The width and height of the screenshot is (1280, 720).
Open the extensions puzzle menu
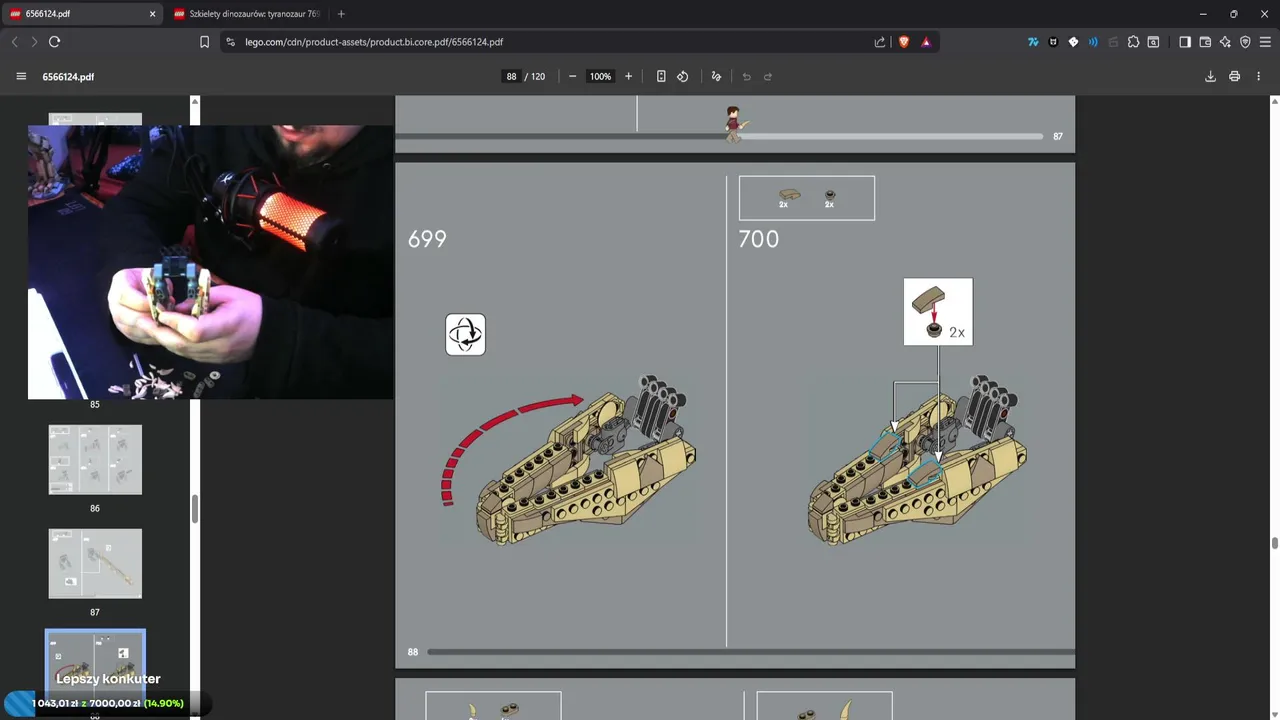pyautogui.click(x=1133, y=42)
